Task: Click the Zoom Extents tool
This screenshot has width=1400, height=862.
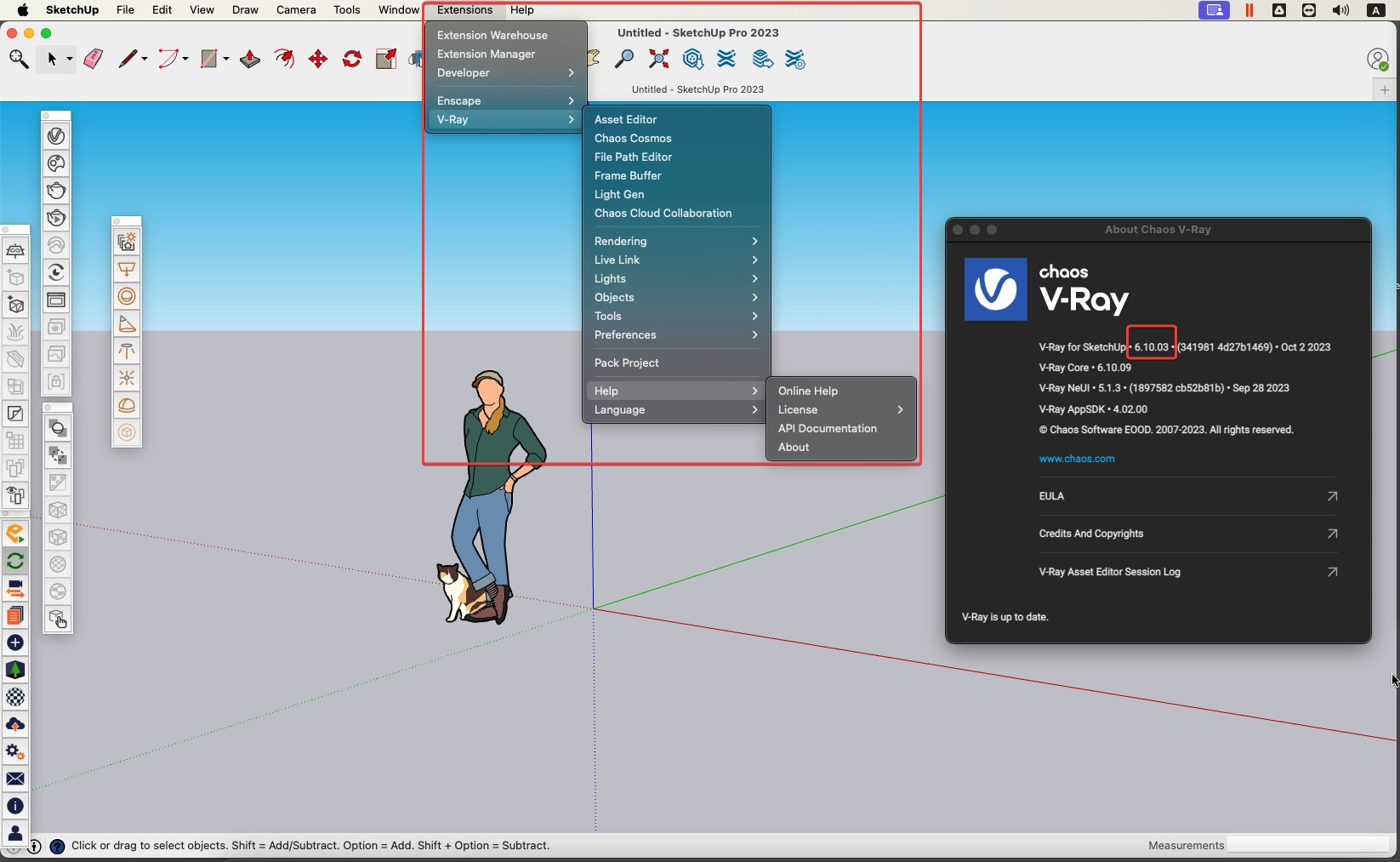Action: tap(659, 59)
